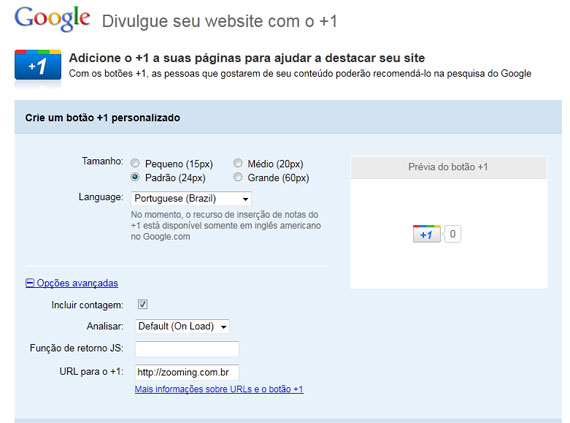Toggle the Incluir contagem checkbox
570x423 pixels.
(142, 304)
